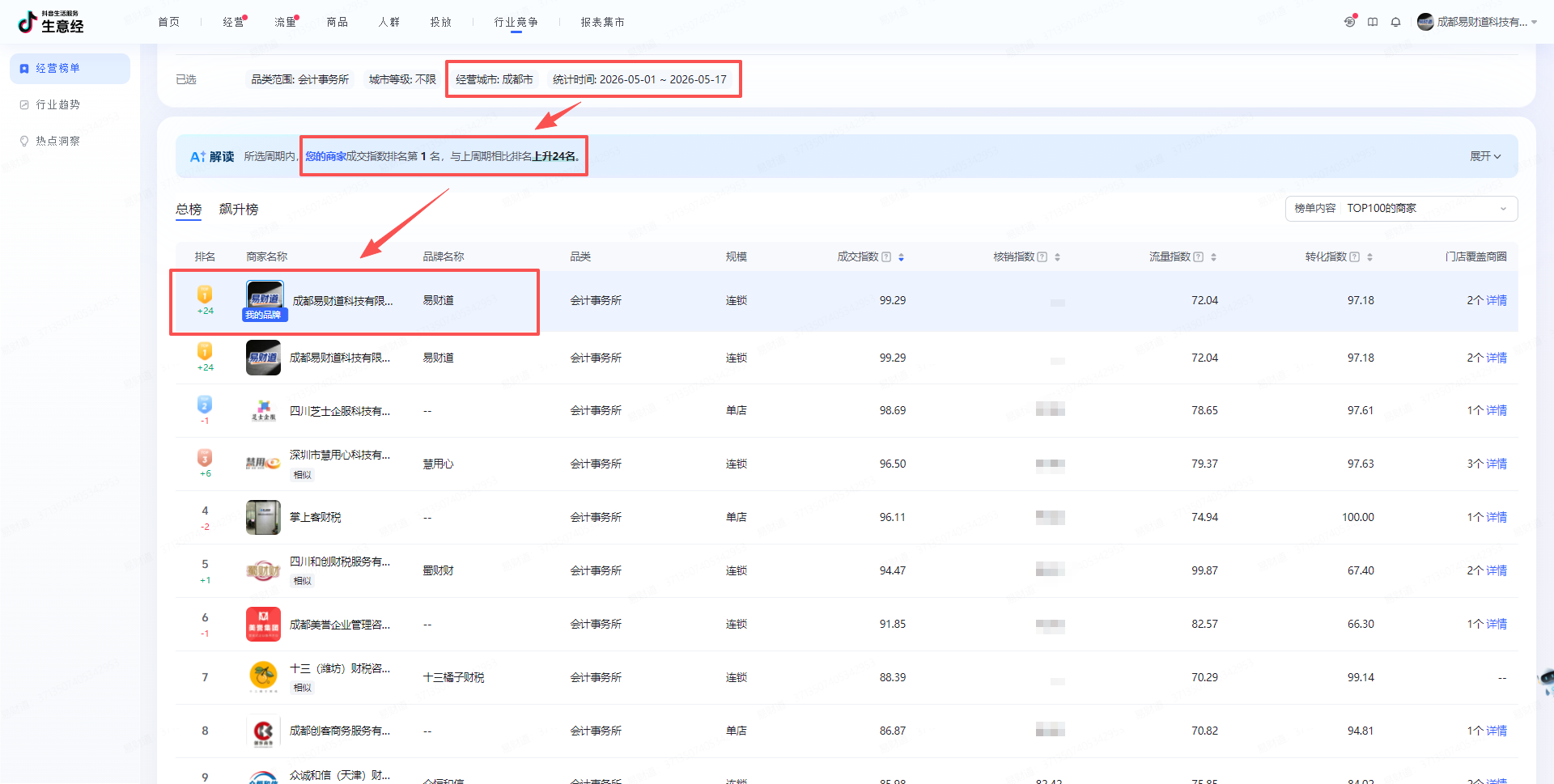Click the 十三橘子财税 brand name cell
1554x784 pixels.
[453, 678]
